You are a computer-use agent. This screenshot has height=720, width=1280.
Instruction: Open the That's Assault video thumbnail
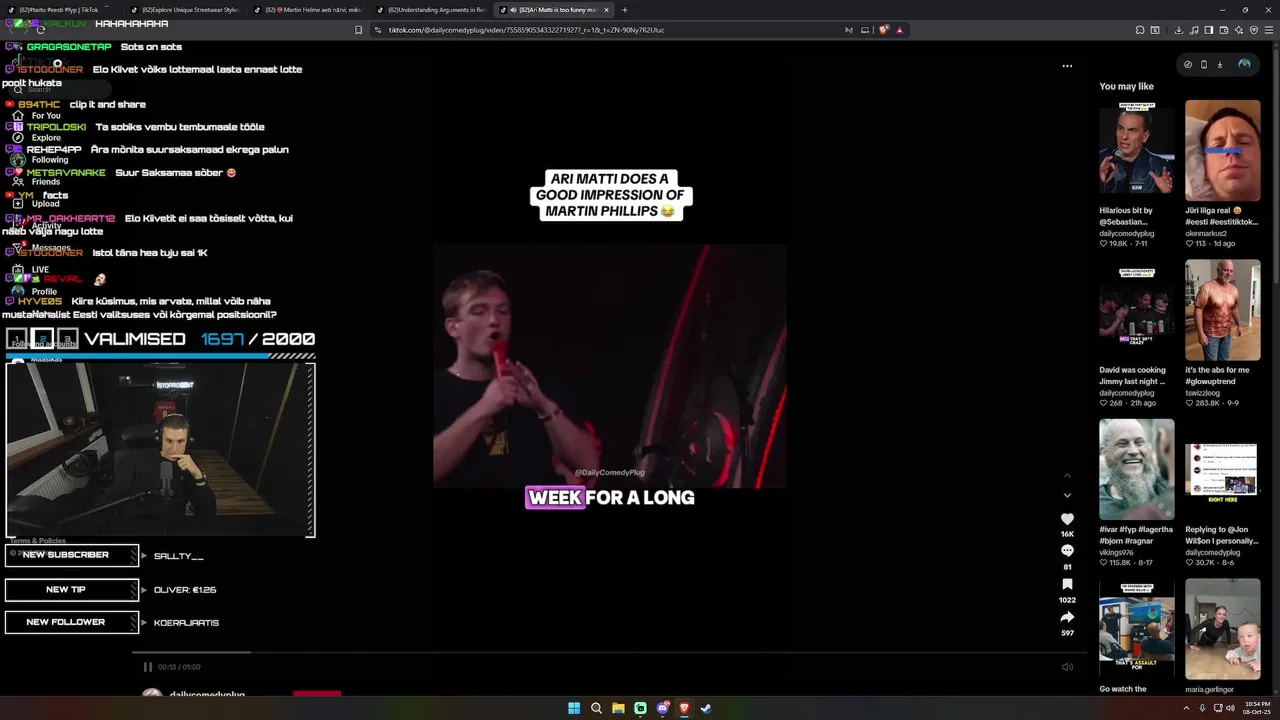click(1137, 629)
